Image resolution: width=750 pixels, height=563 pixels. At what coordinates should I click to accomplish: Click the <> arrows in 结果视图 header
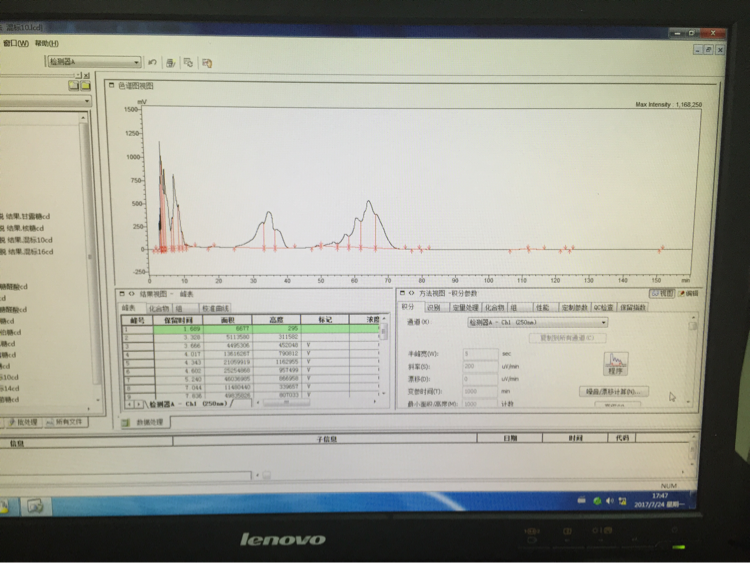coord(131,294)
